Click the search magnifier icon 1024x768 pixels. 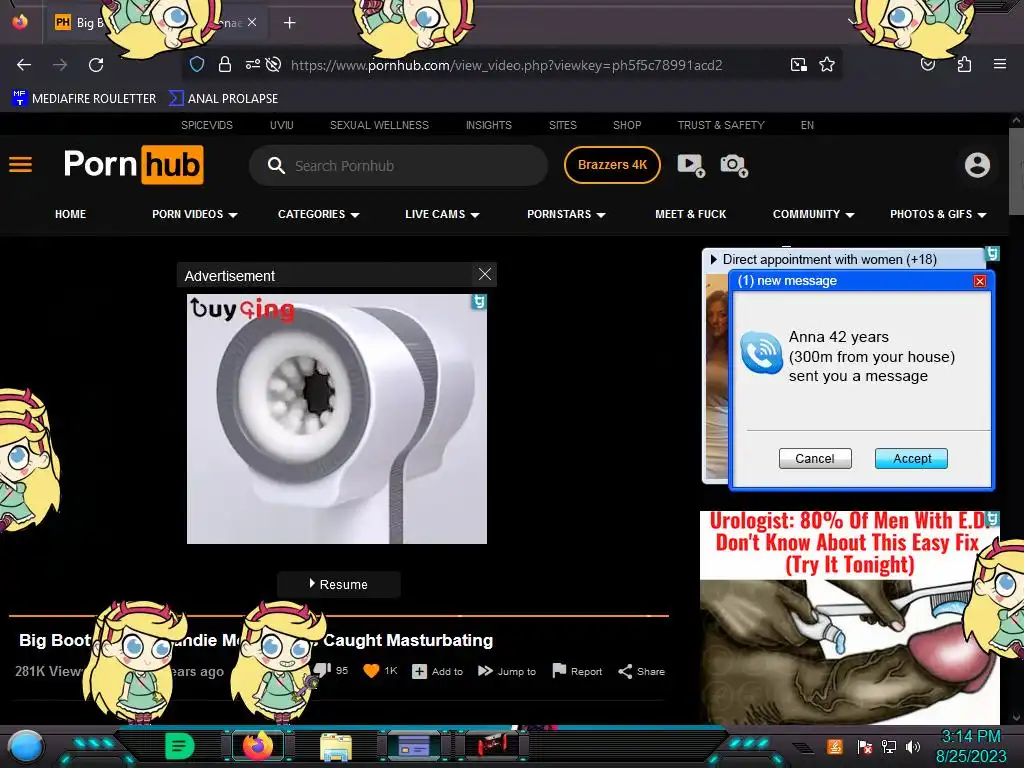[276, 165]
